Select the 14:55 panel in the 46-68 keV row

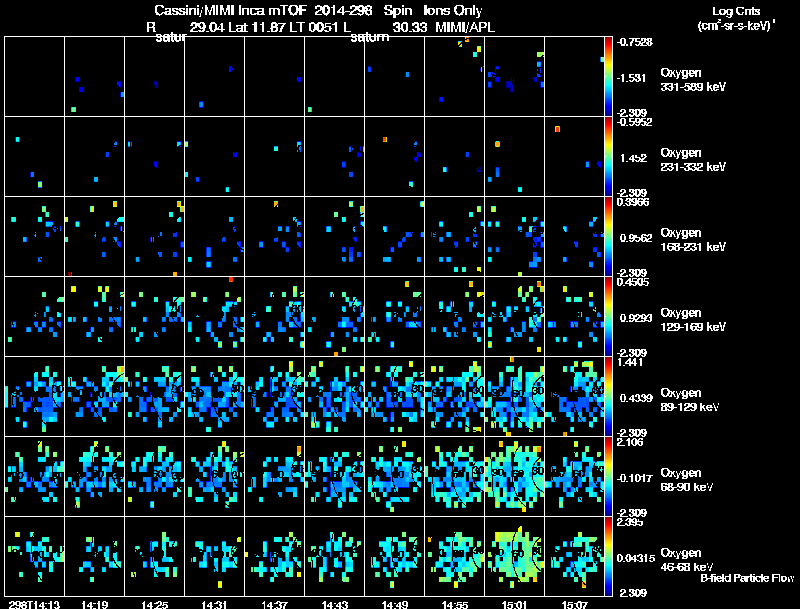pyautogui.click(x=455, y=556)
